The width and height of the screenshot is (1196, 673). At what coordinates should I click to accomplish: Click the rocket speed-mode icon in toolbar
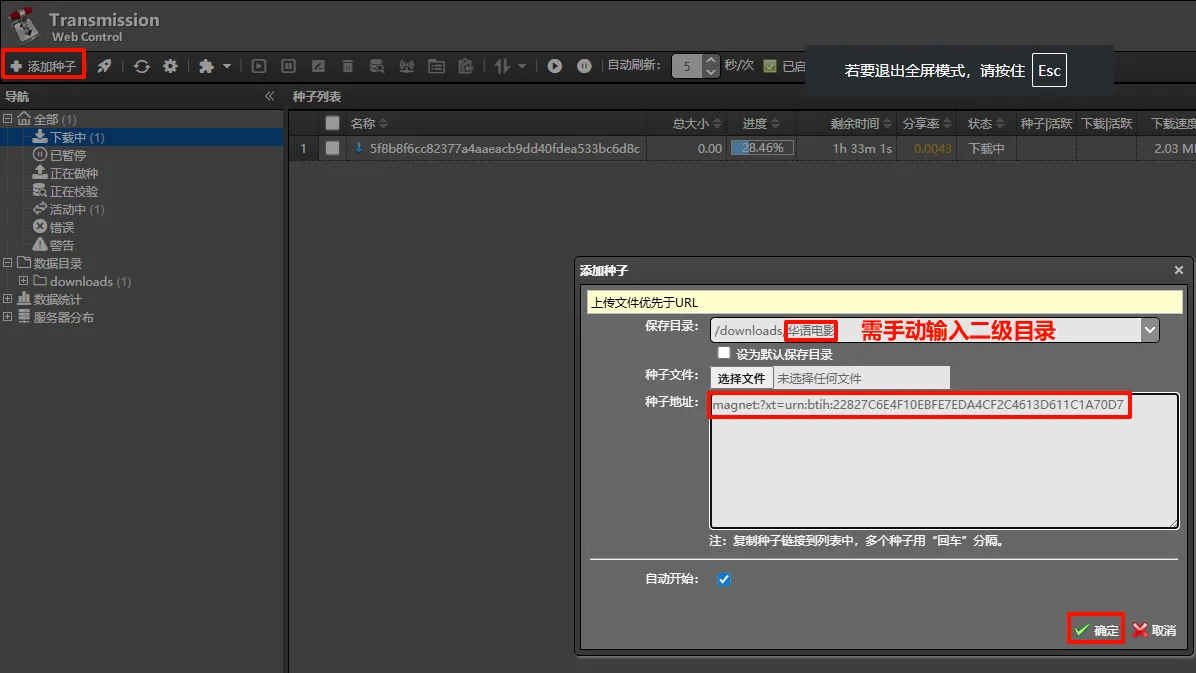[x=104, y=66]
